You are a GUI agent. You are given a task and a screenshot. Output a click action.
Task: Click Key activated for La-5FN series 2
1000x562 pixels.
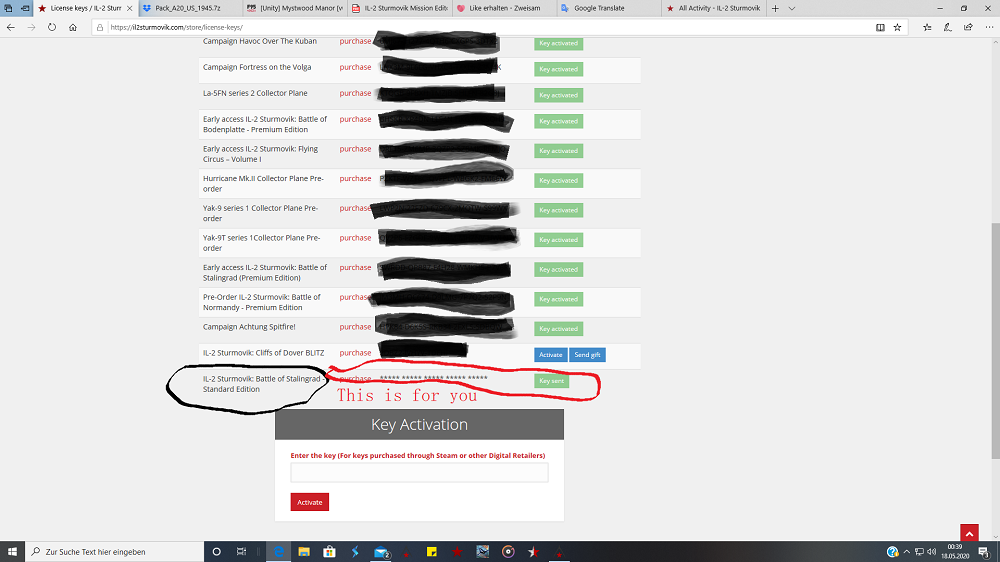pyautogui.click(x=558, y=95)
